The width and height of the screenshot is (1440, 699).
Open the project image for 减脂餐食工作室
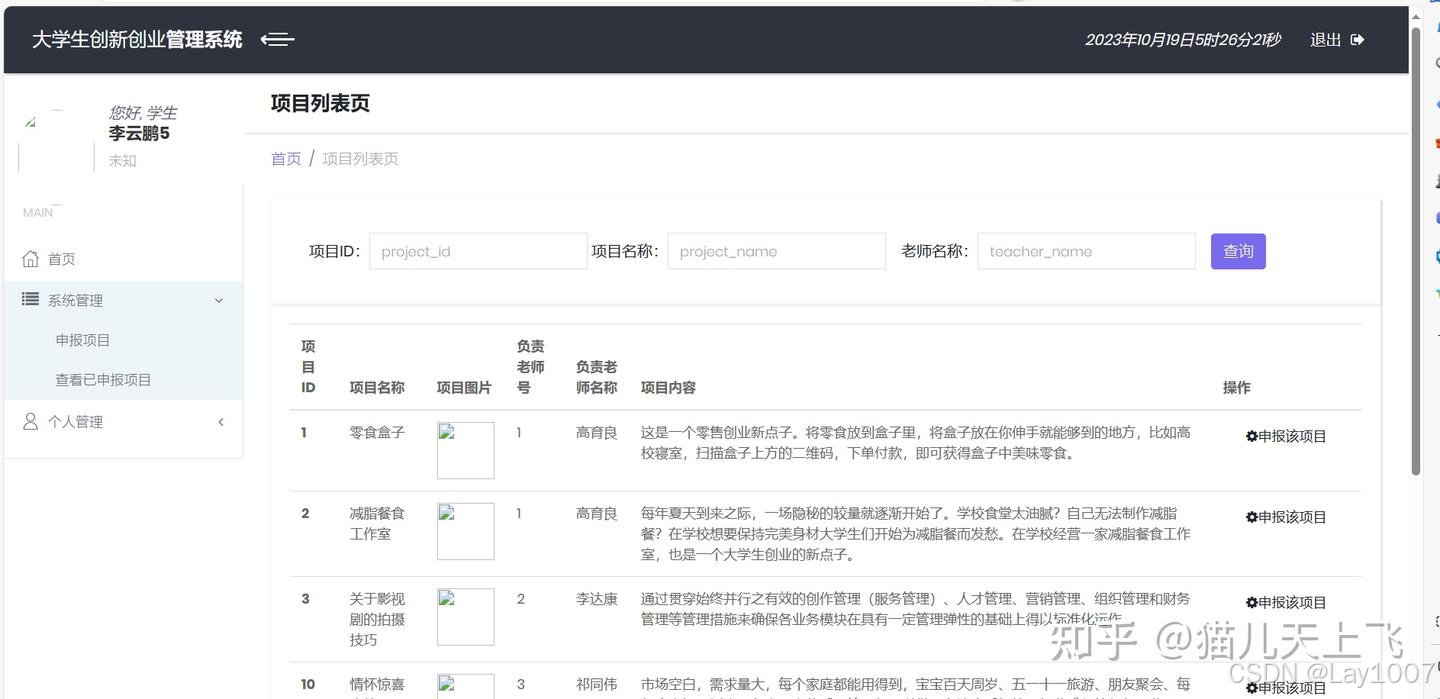coord(466,531)
